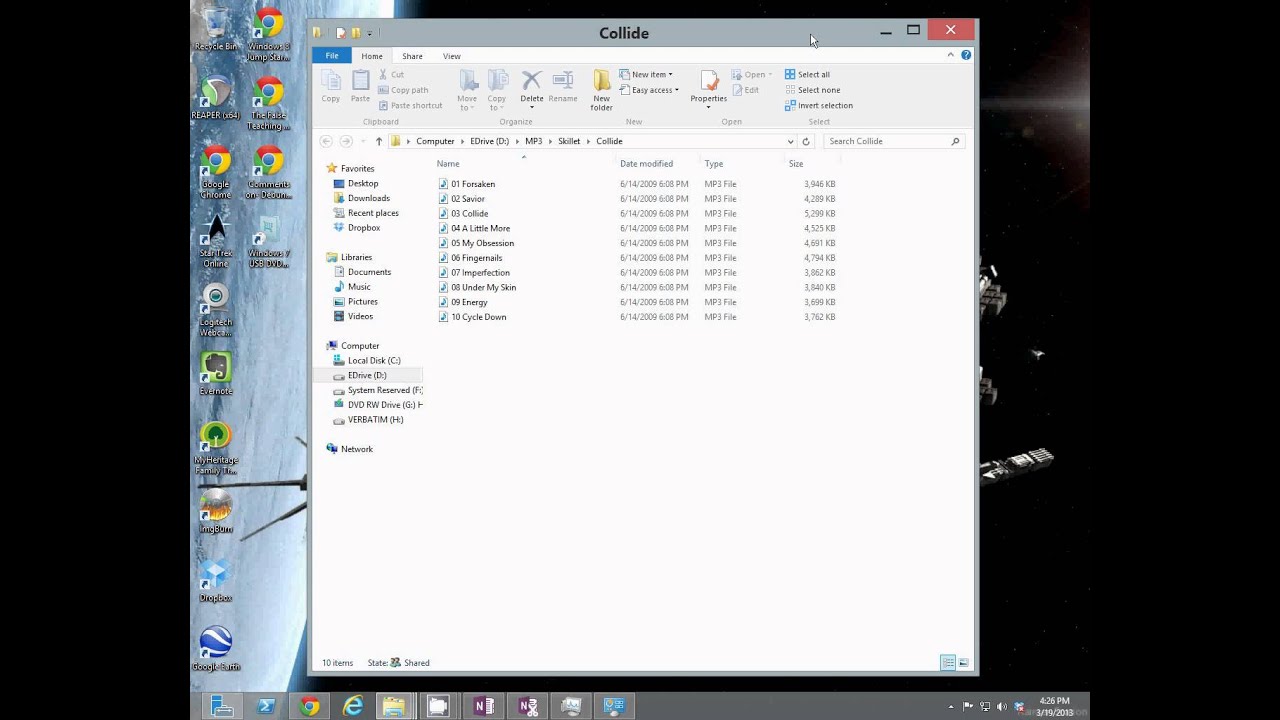The height and width of the screenshot is (720, 1280).
Task: Collapse the ribbon with the chevron arrow
Action: (x=950, y=55)
